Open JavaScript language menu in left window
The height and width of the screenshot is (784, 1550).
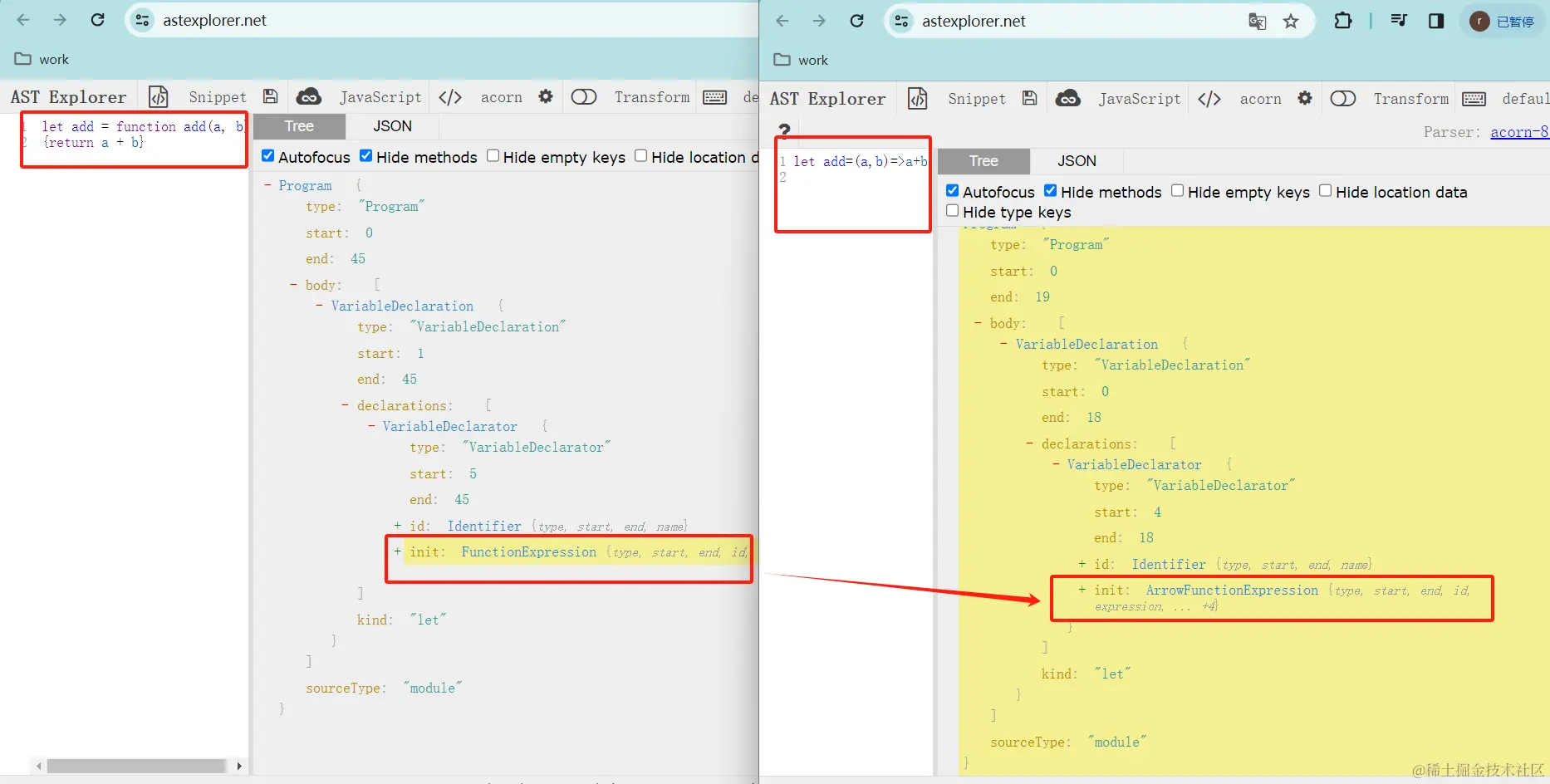(380, 97)
